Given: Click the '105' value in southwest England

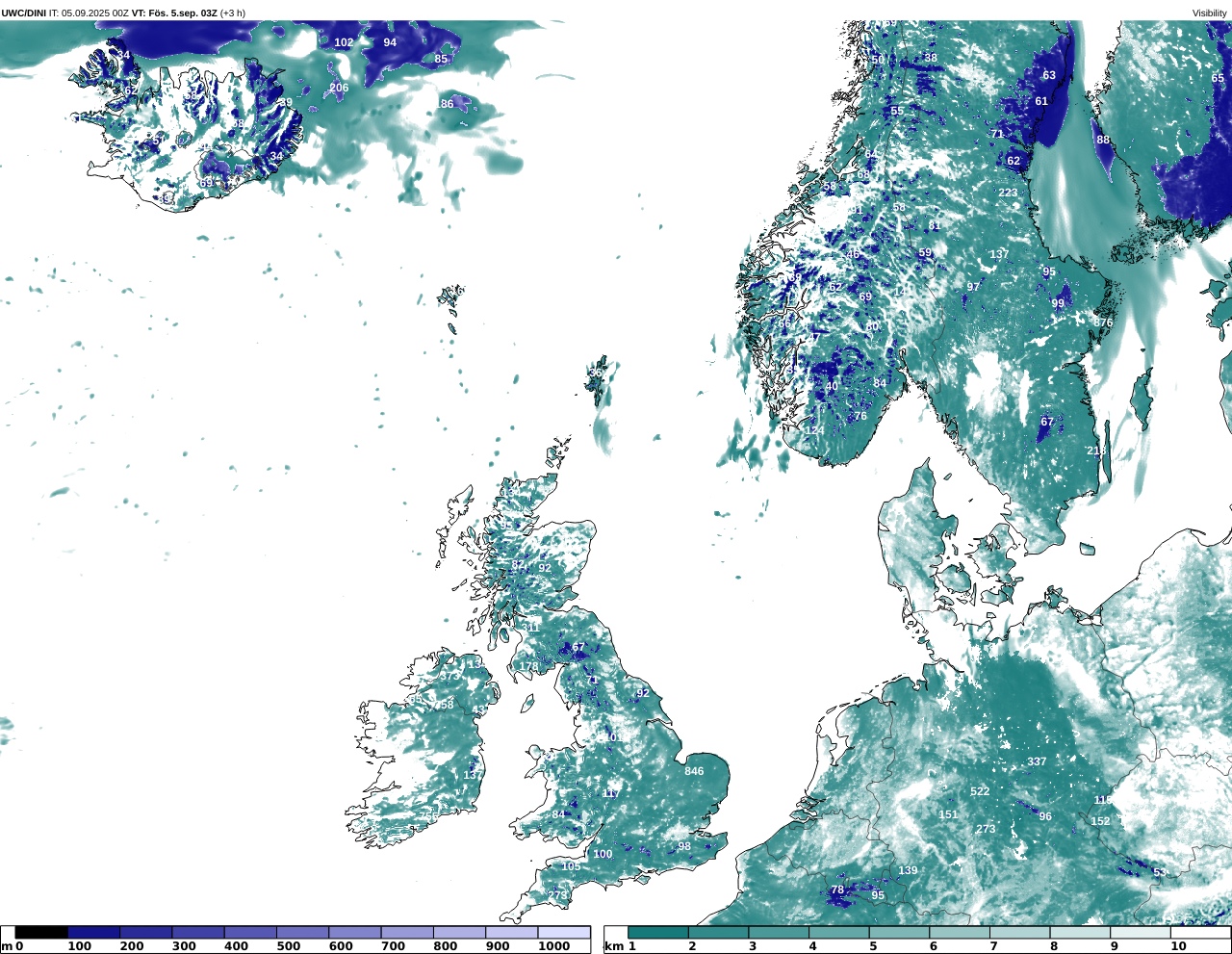Looking at the screenshot, I should click(571, 866).
